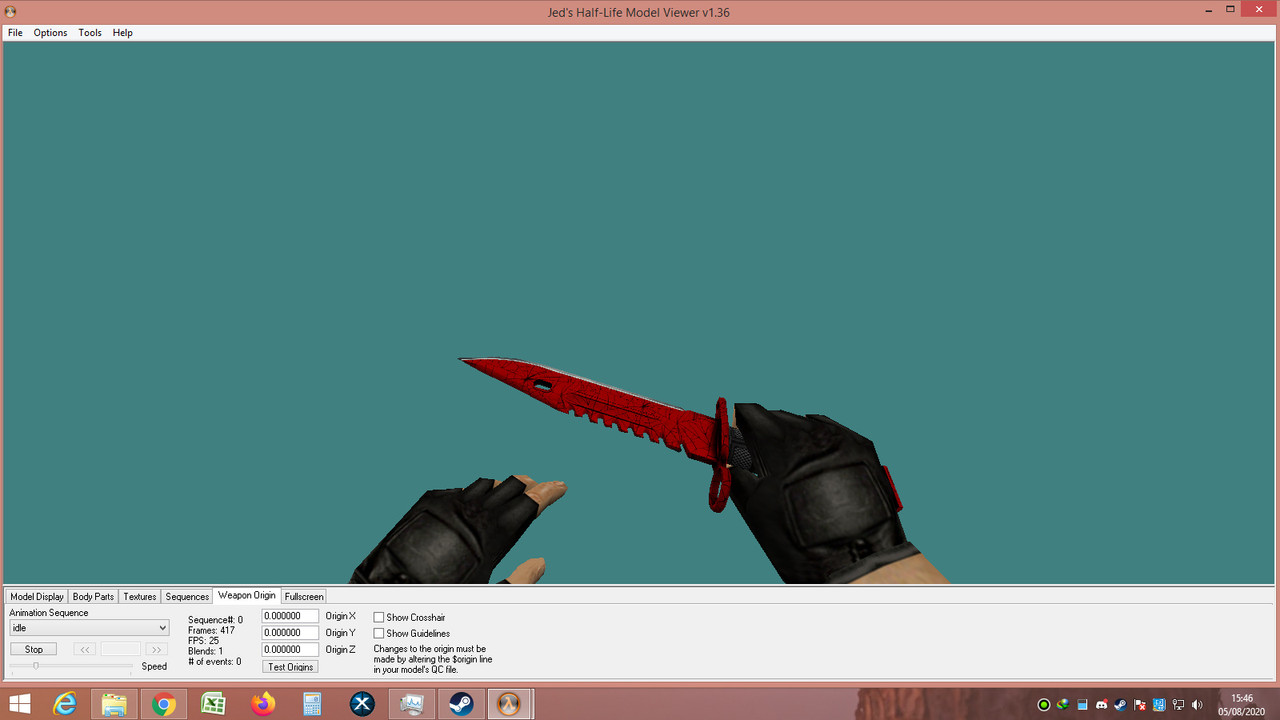
Task: Open Steam from the system tray
Action: (x=1121, y=705)
